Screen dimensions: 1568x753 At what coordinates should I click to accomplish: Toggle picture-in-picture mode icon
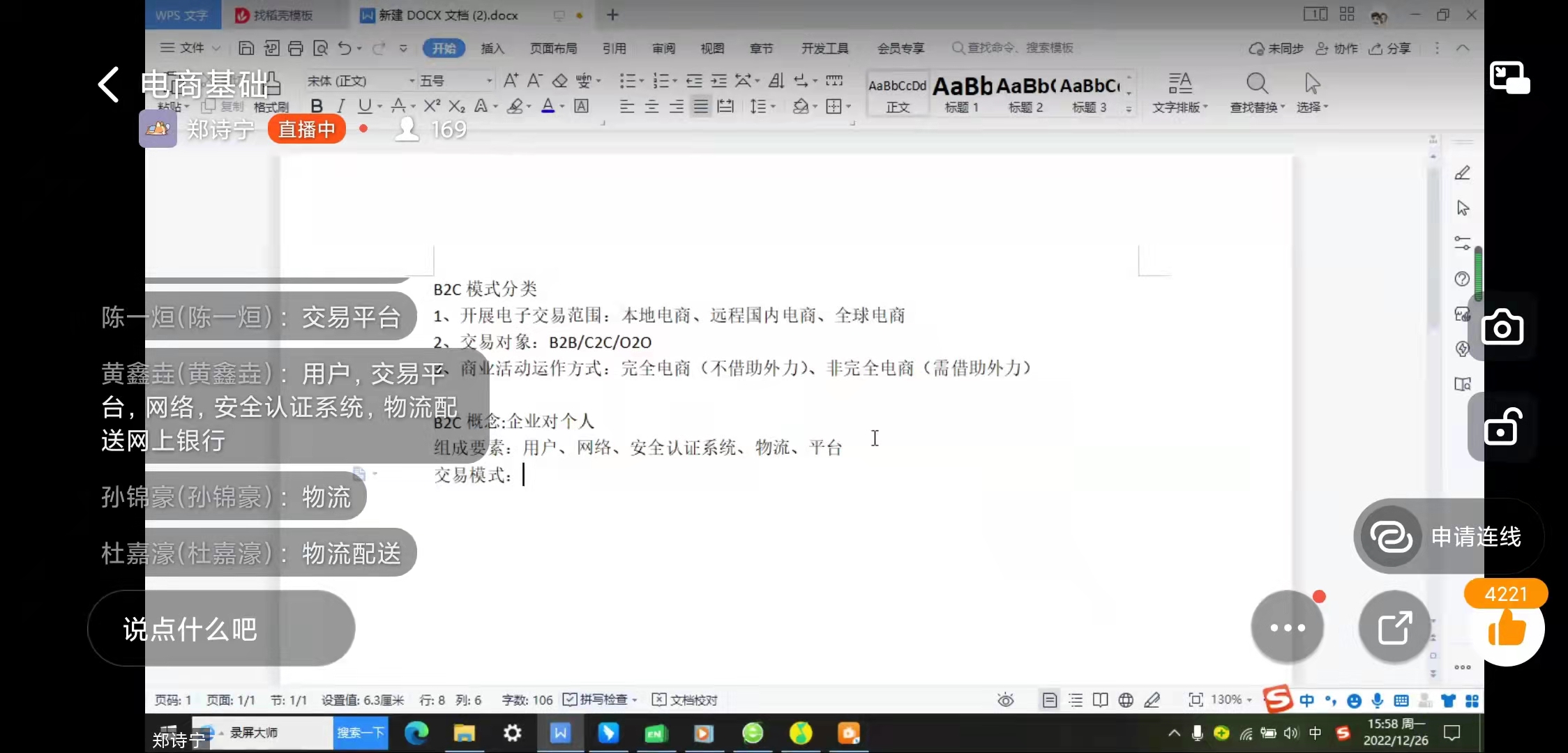[1509, 77]
